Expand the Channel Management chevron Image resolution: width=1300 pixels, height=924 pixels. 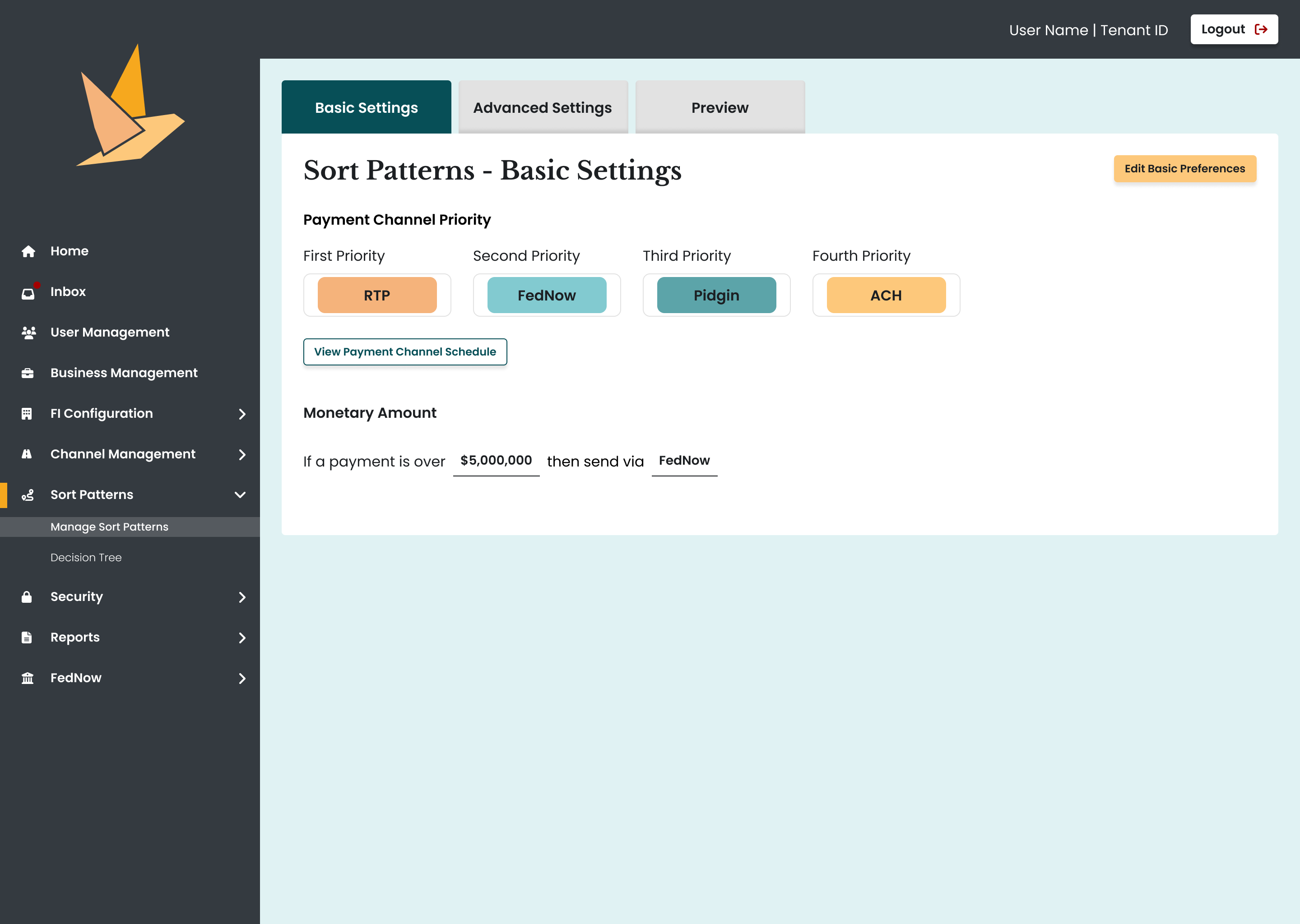[242, 455]
